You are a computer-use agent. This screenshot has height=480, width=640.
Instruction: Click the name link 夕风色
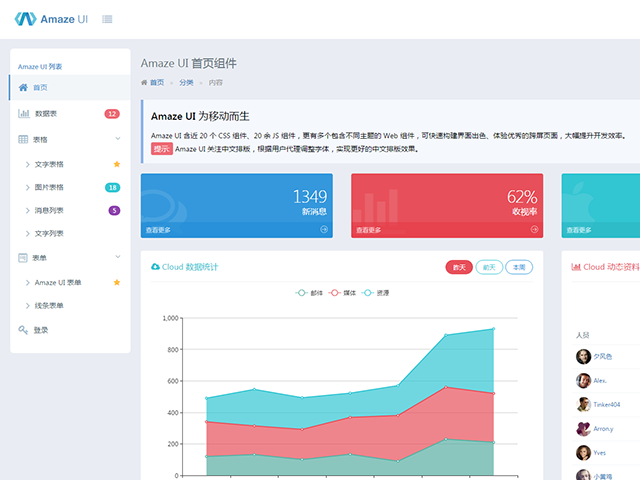tap(602, 356)
